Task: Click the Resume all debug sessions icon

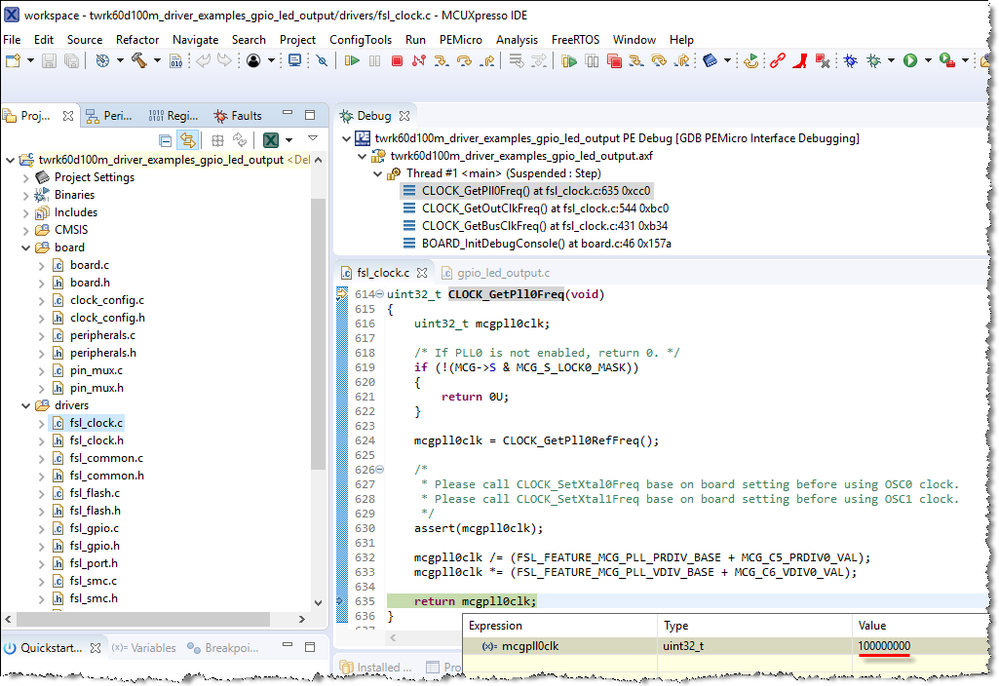Action: click(x=569, y=61)
